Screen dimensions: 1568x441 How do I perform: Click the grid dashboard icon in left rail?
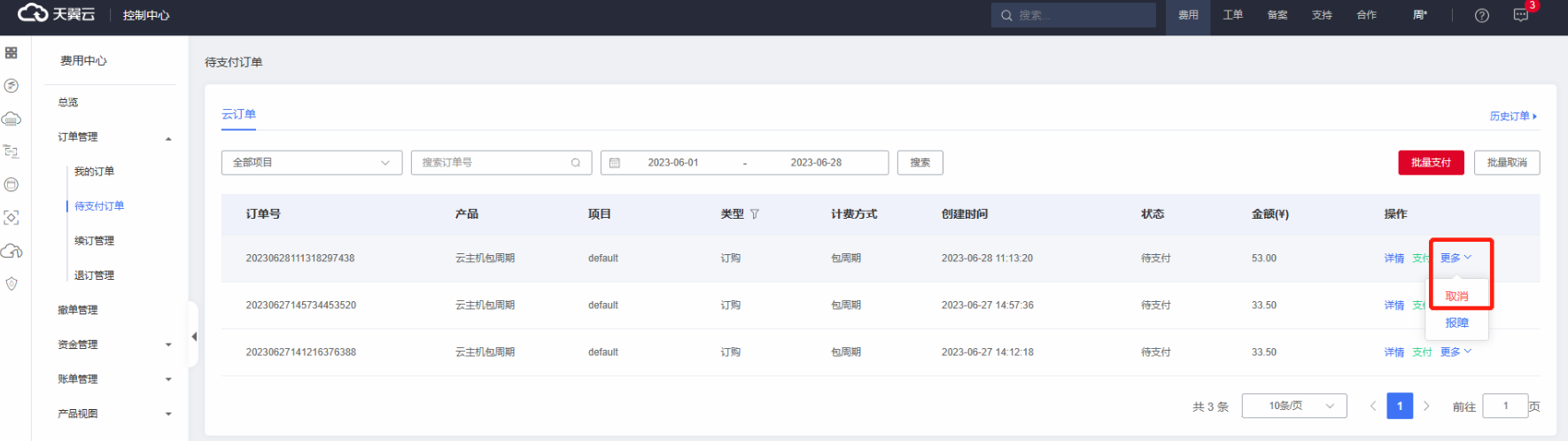pos(12,53)
